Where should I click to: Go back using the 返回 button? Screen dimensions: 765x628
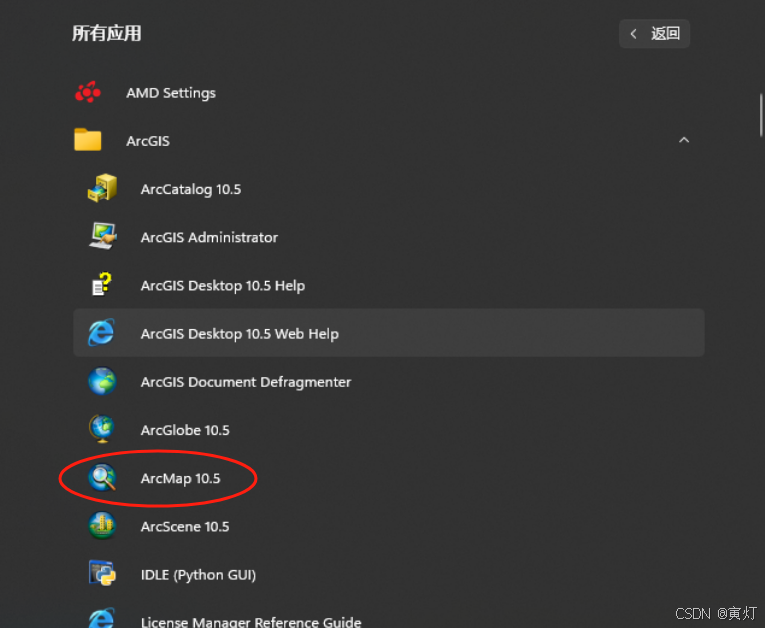654,34
